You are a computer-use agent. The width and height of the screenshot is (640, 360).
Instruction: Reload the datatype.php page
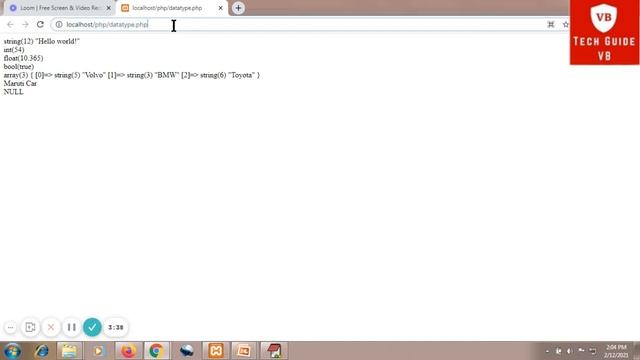click(40, 24)
